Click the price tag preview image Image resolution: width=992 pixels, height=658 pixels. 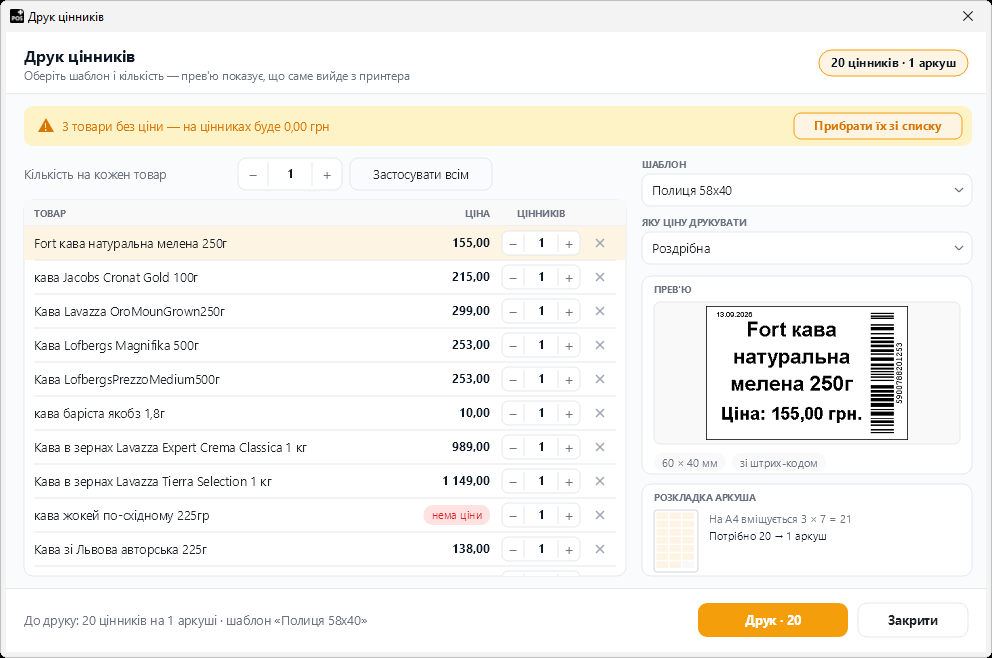tap(807, 373)
